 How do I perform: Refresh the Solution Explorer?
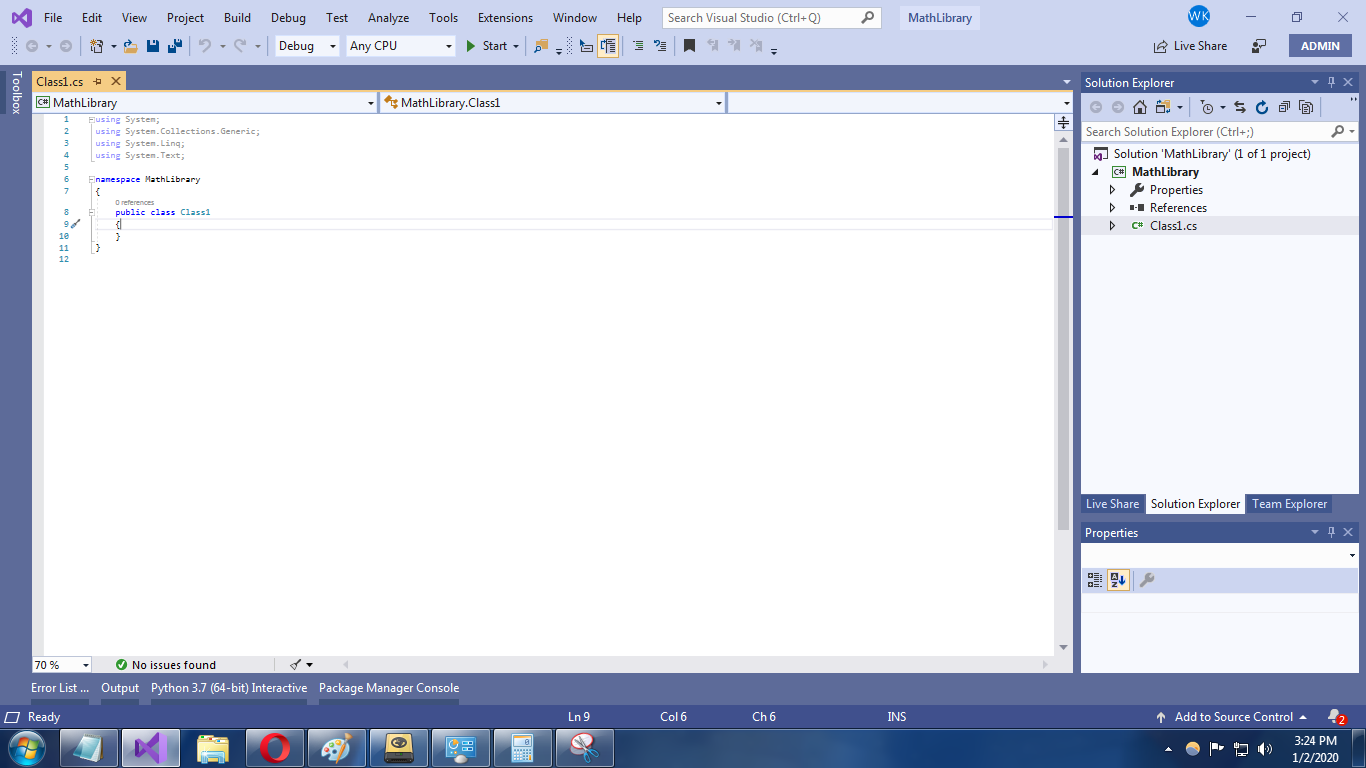[1262, 107]
